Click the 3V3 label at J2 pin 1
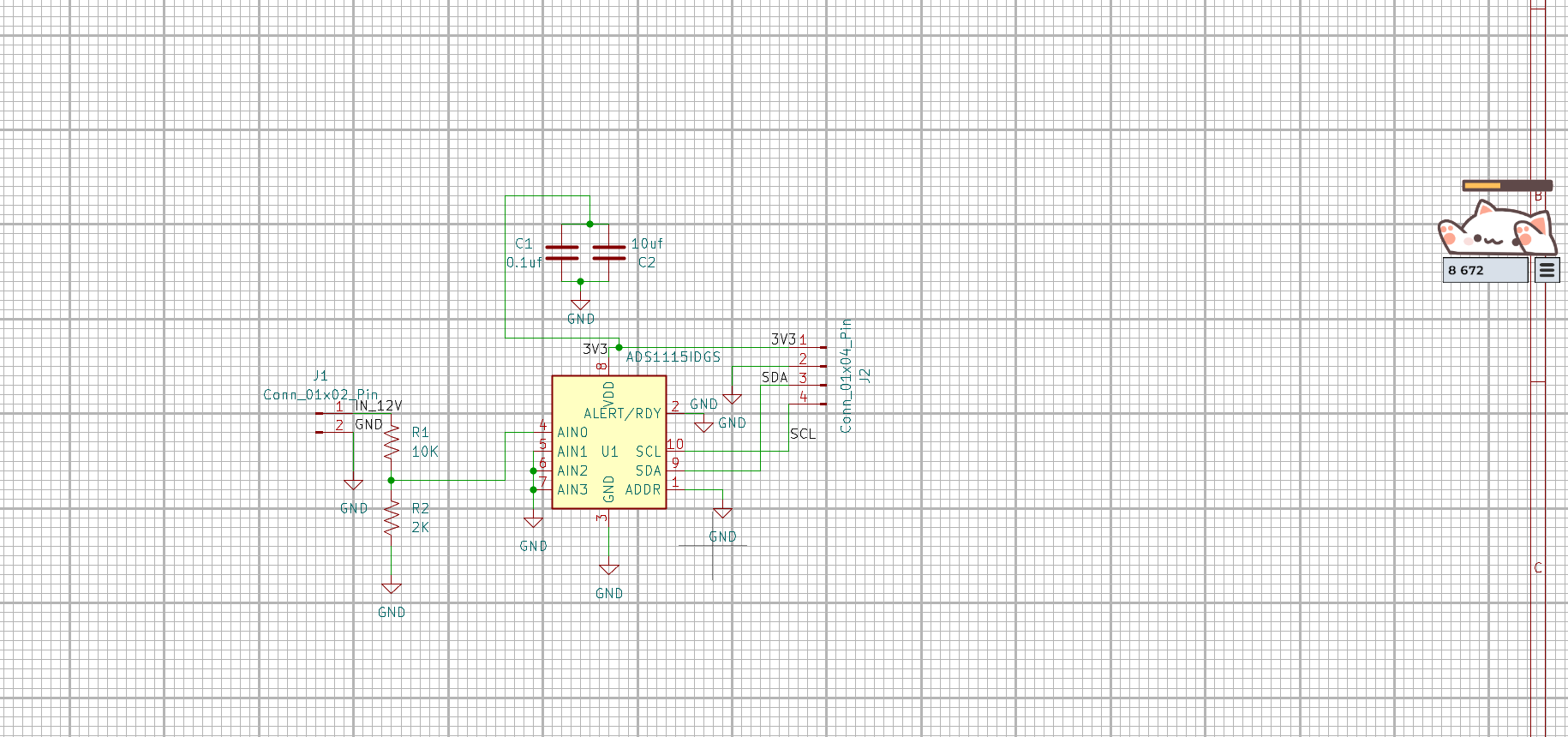Viewport: 1568px width, 737px height. point(783,339)
